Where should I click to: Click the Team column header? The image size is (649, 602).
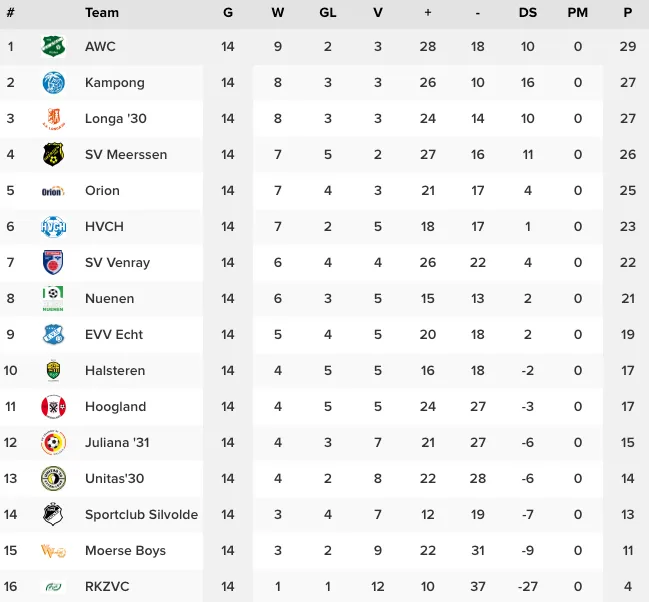tap(102, 13)
